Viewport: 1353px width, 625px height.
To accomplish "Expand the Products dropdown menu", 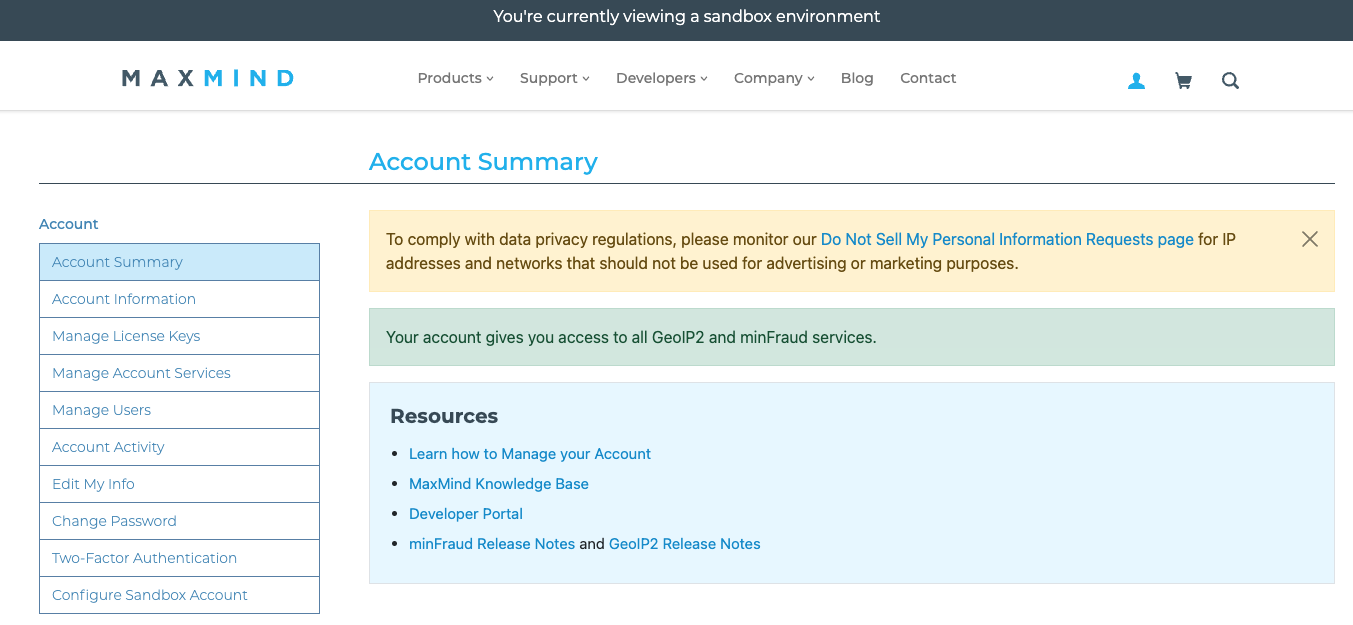I will 455,78.
